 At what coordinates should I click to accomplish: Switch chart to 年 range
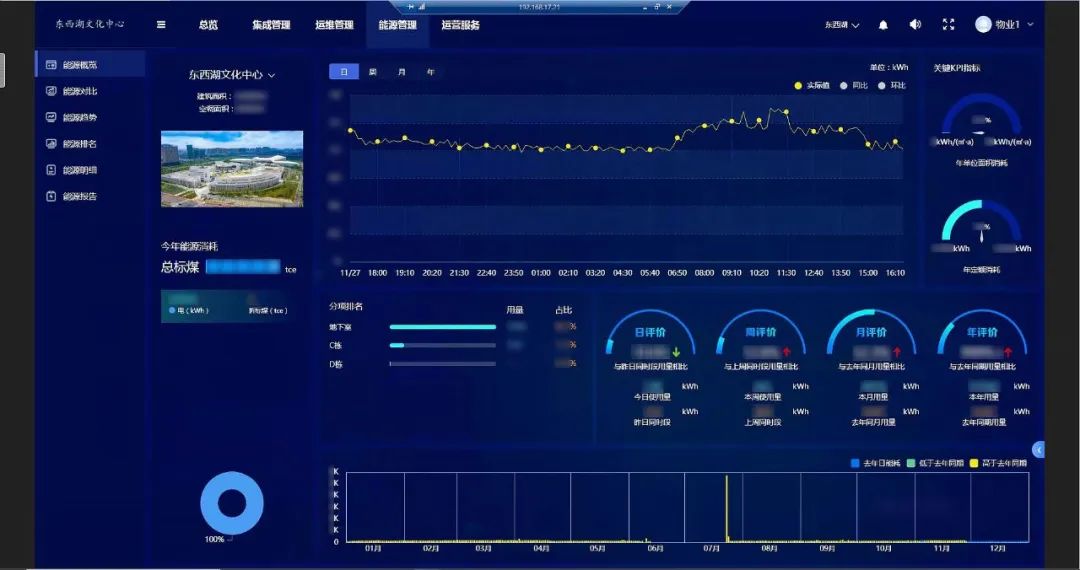[x=430, y=72]
